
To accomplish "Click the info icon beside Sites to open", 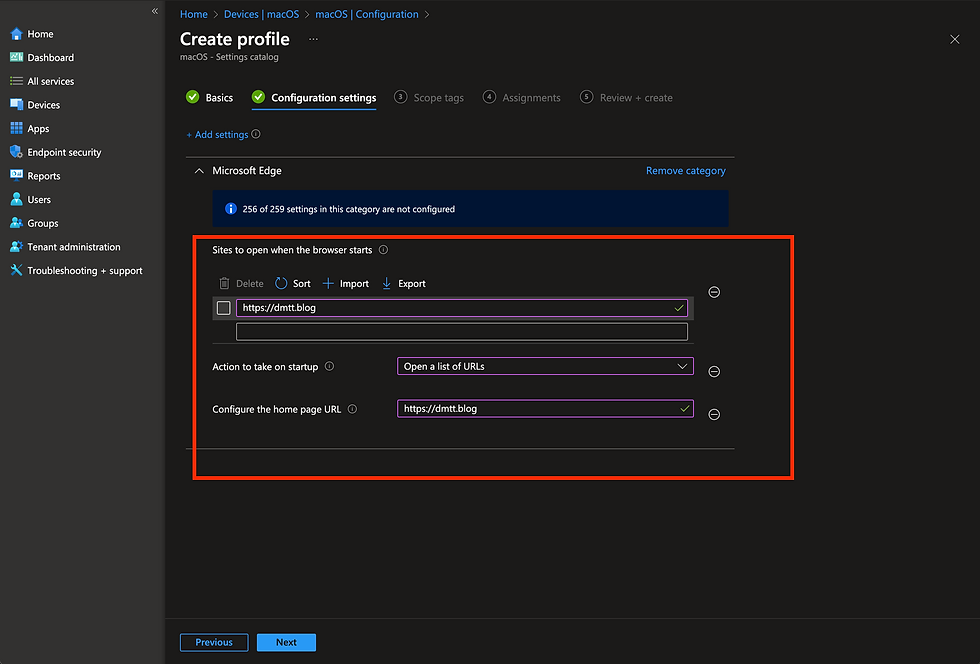I will click(x=383, y=249).
